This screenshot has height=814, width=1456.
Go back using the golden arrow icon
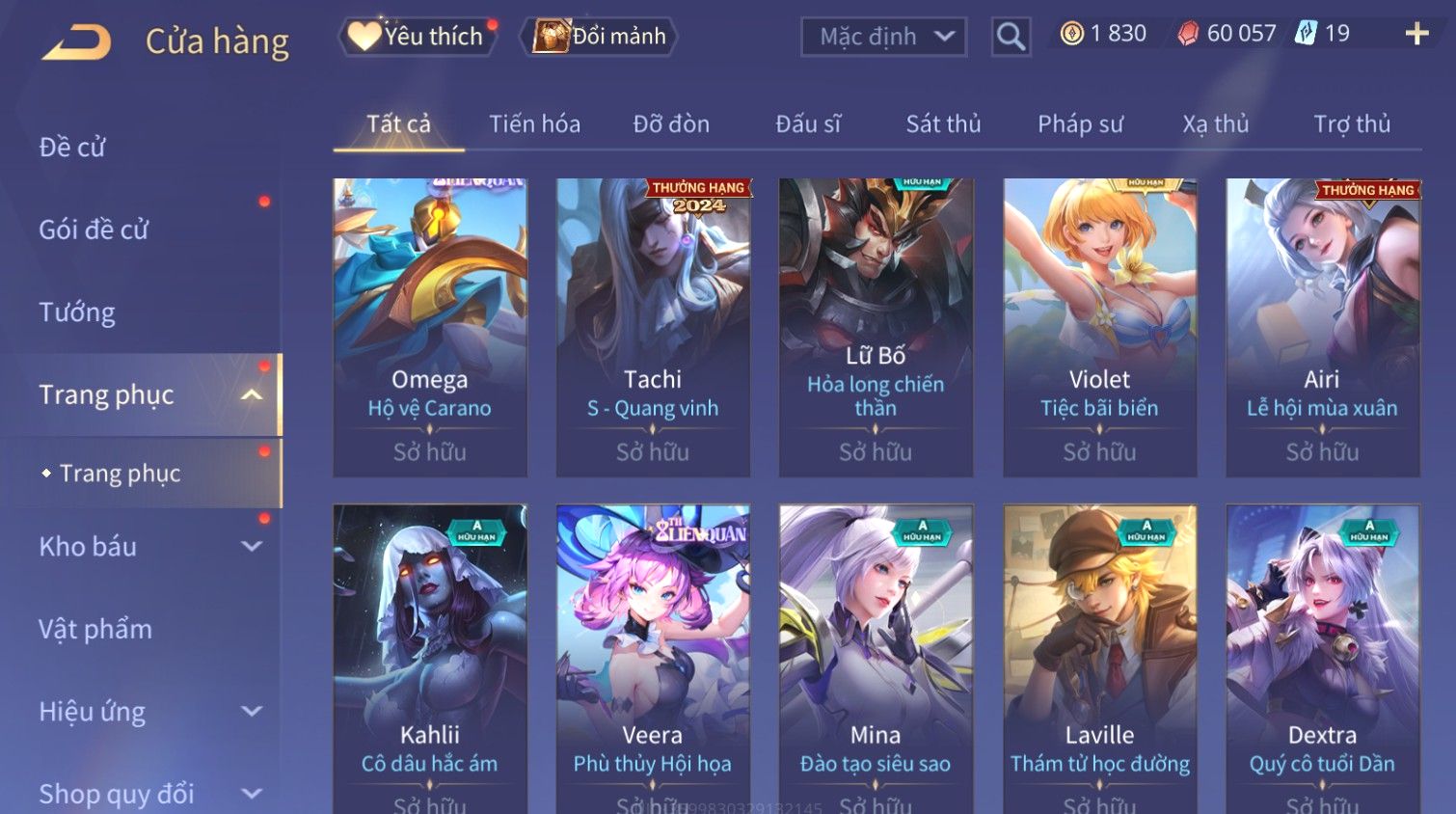point(77,41)
